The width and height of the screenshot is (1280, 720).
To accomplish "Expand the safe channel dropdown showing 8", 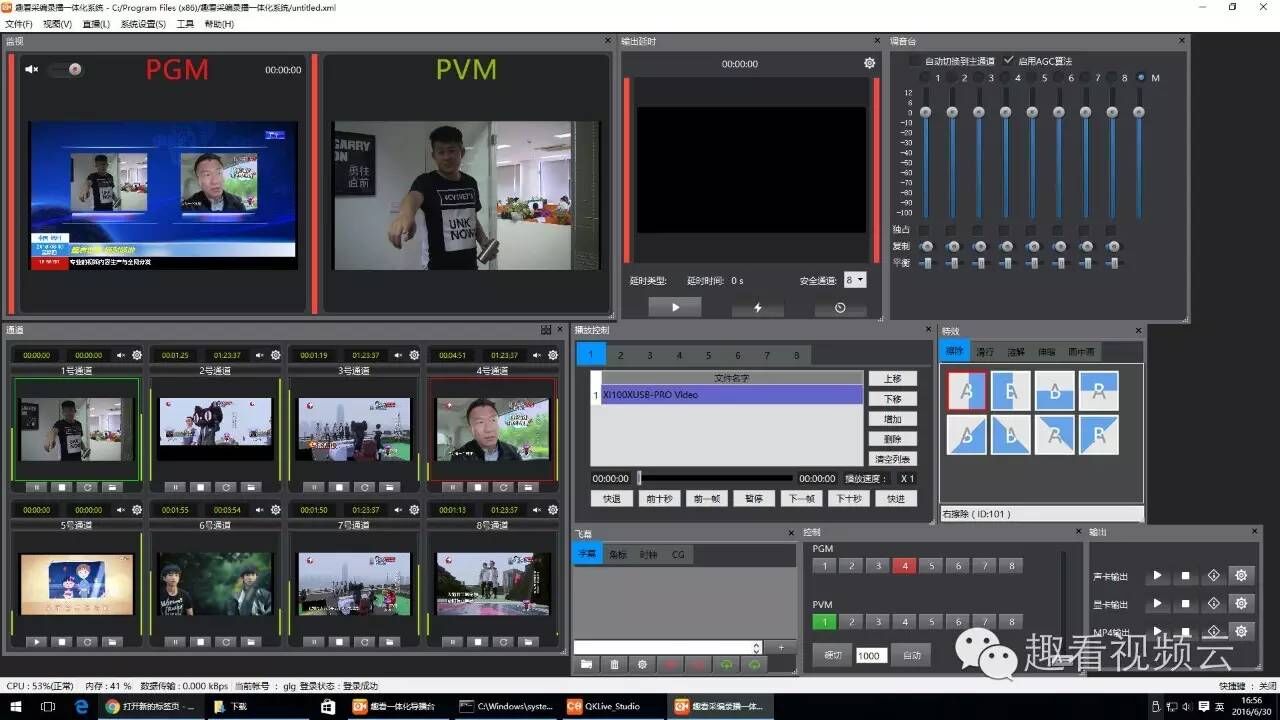I will 855,281.
